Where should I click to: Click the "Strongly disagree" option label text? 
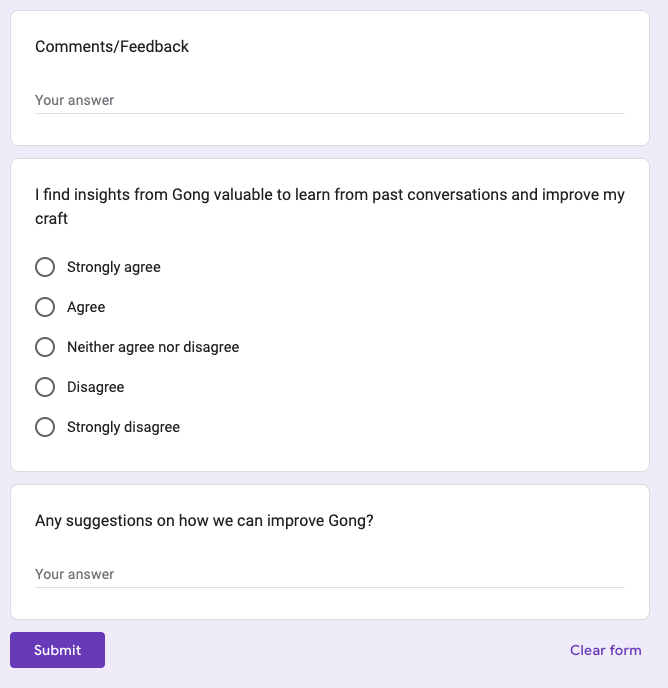123,427
